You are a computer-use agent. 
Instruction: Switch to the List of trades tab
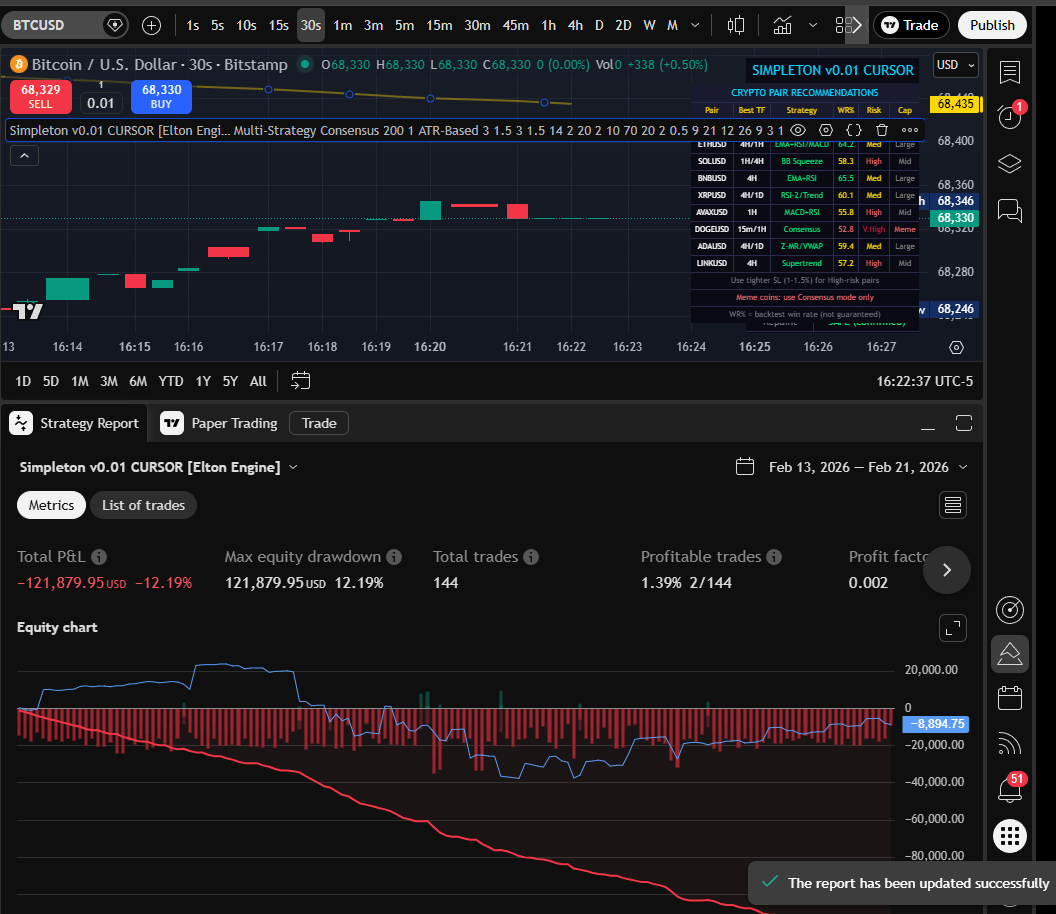point(143,505)
